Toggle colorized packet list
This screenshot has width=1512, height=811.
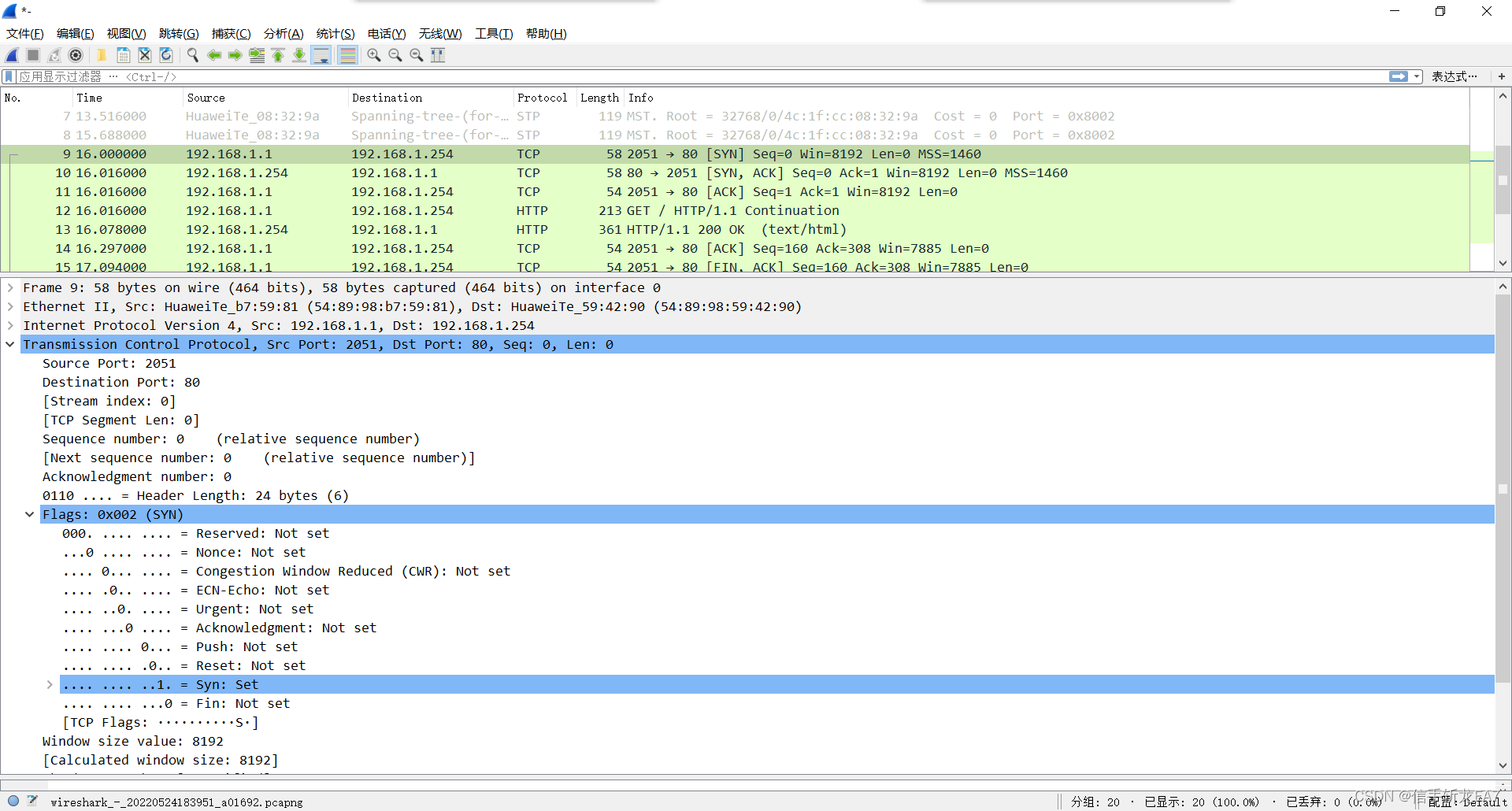click(x=347, y=55)
